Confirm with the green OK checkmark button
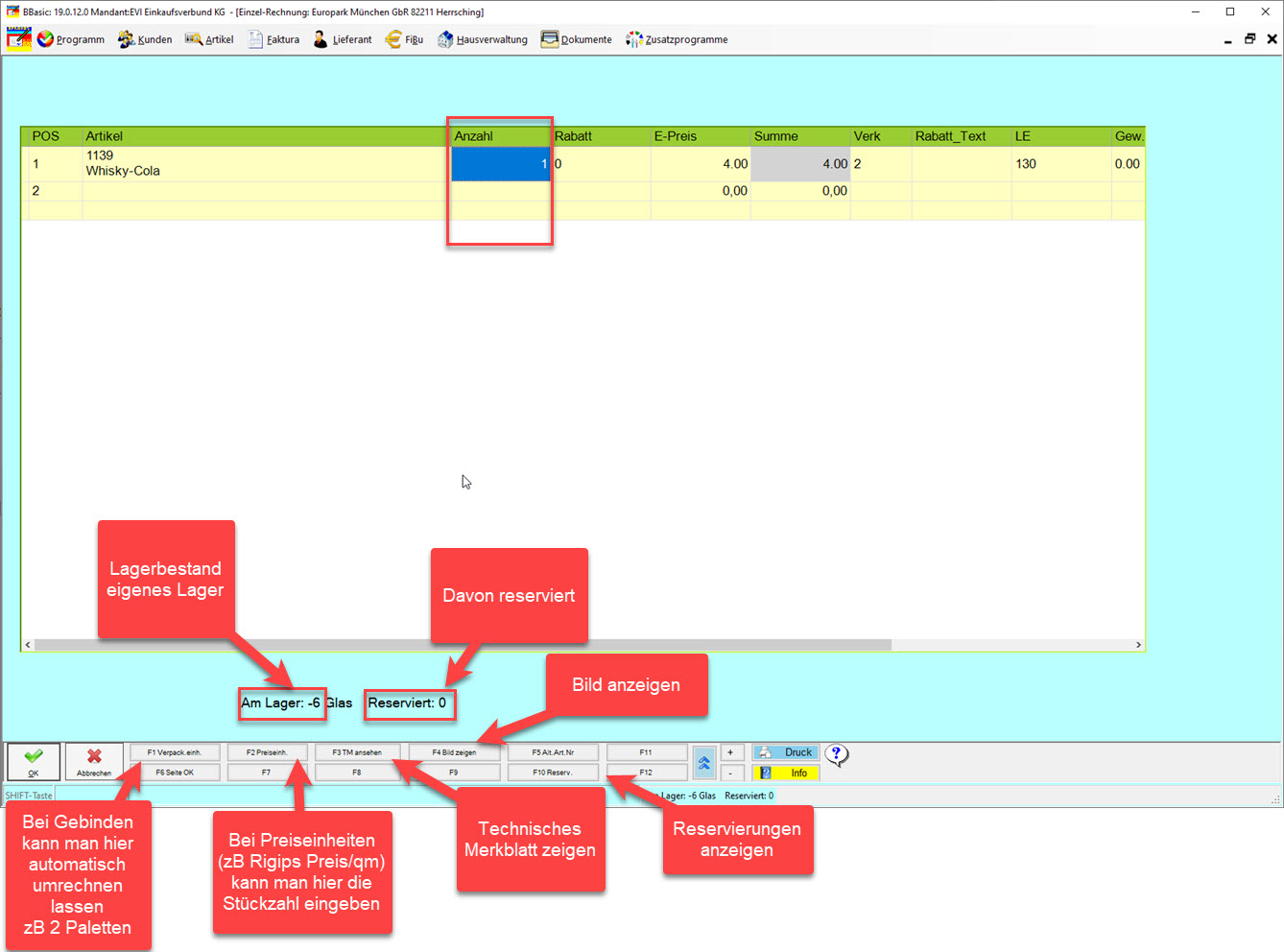The height and width of the screenshot is (952, 1284). [x=34, y=762]
